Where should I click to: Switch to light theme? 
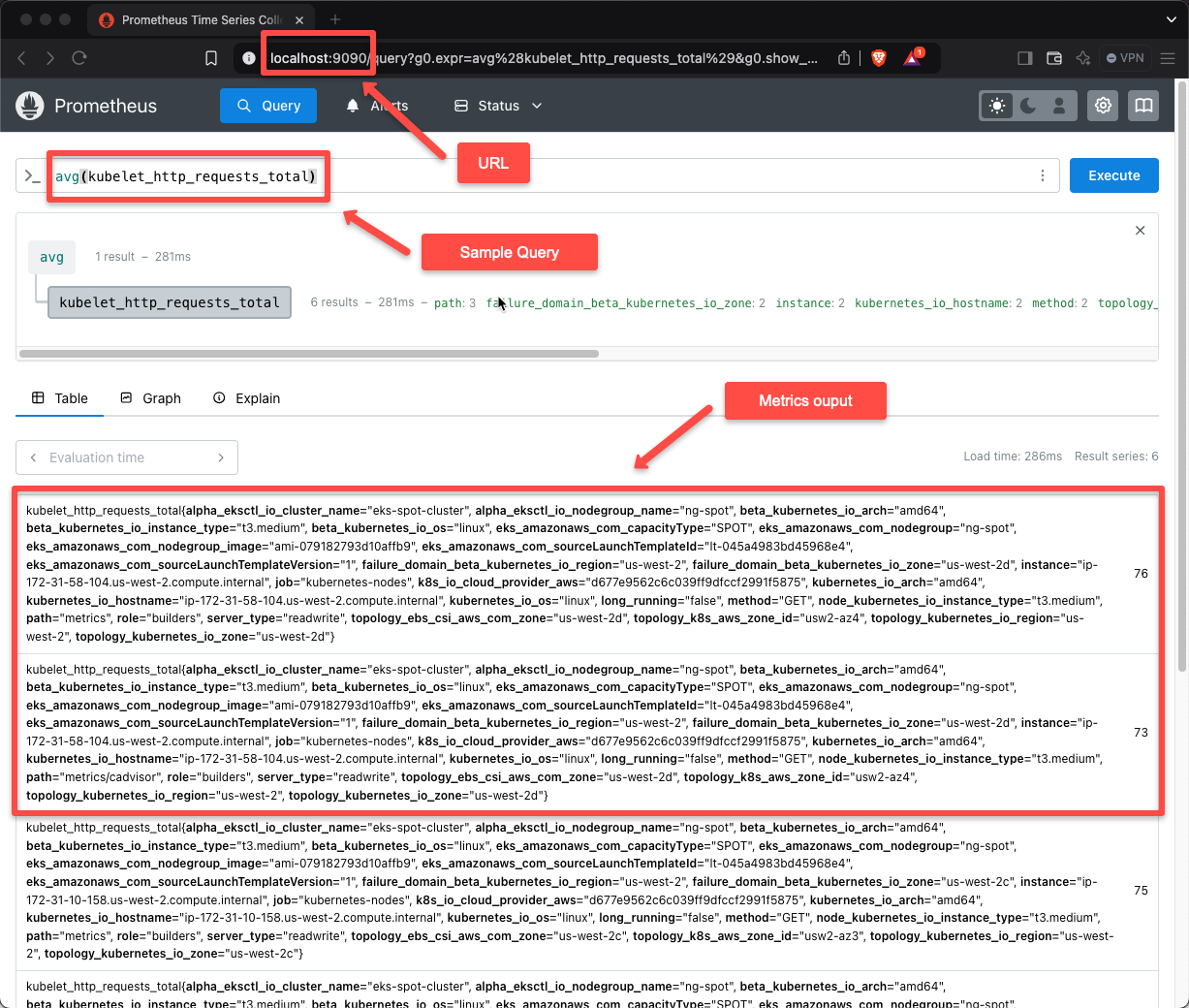point(997,106)
